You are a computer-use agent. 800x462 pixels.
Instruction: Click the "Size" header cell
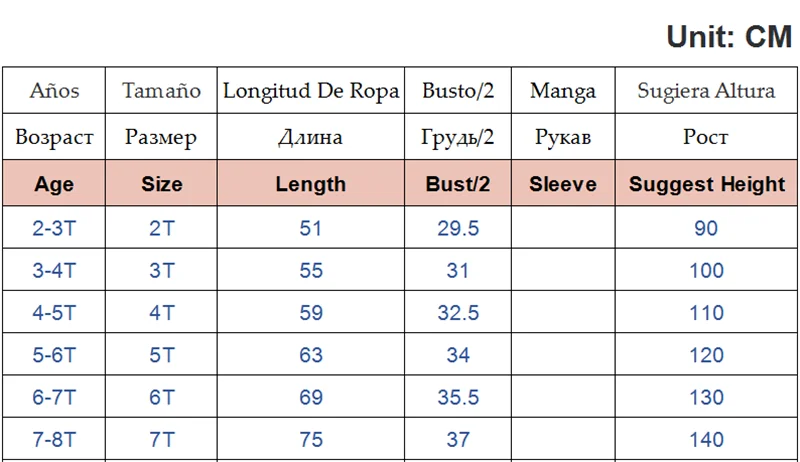point(162,184)
